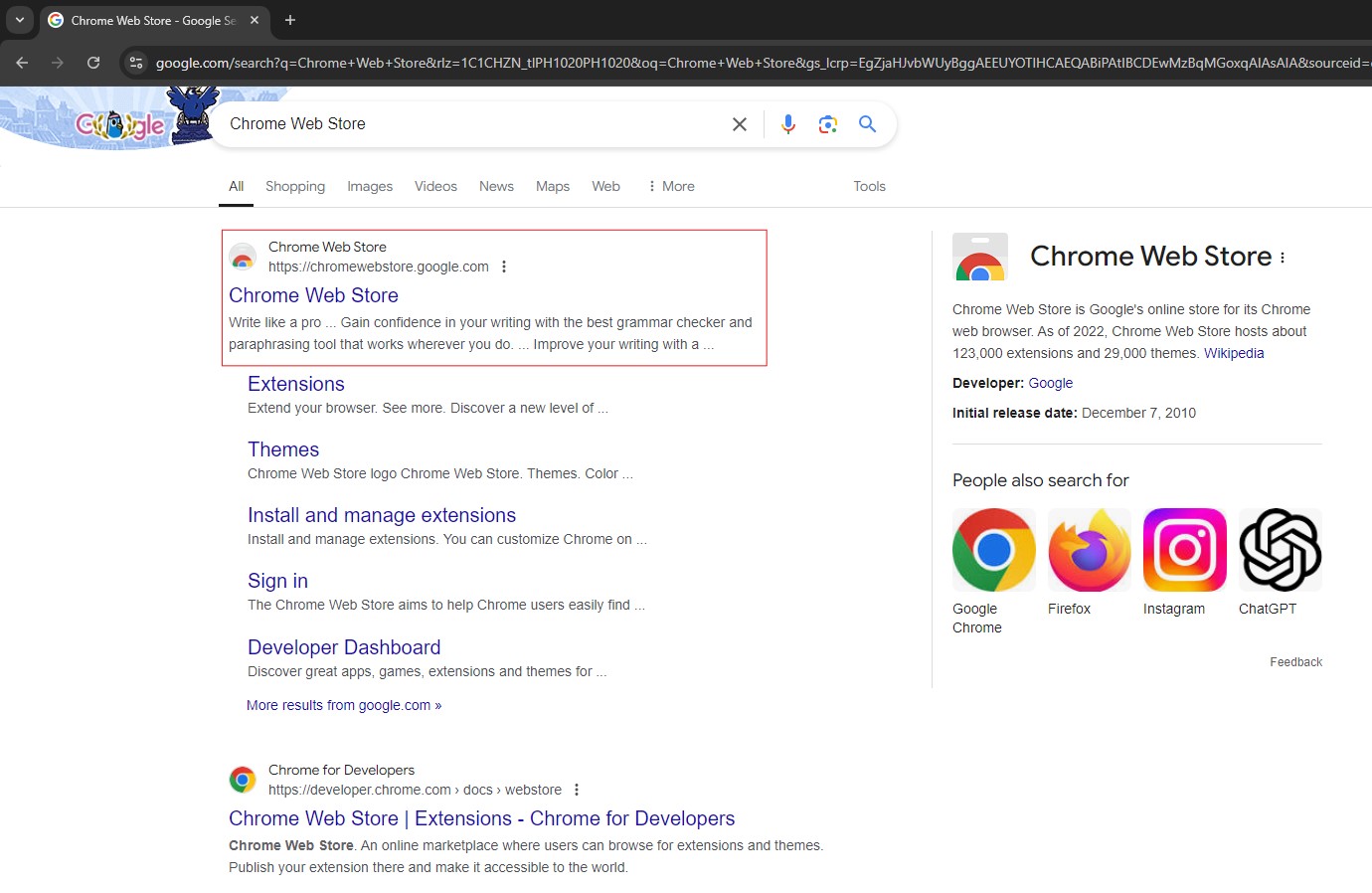The width and height of the screenshot is (1372, 893).
Task: Select the All results tab
Action: 236,186
